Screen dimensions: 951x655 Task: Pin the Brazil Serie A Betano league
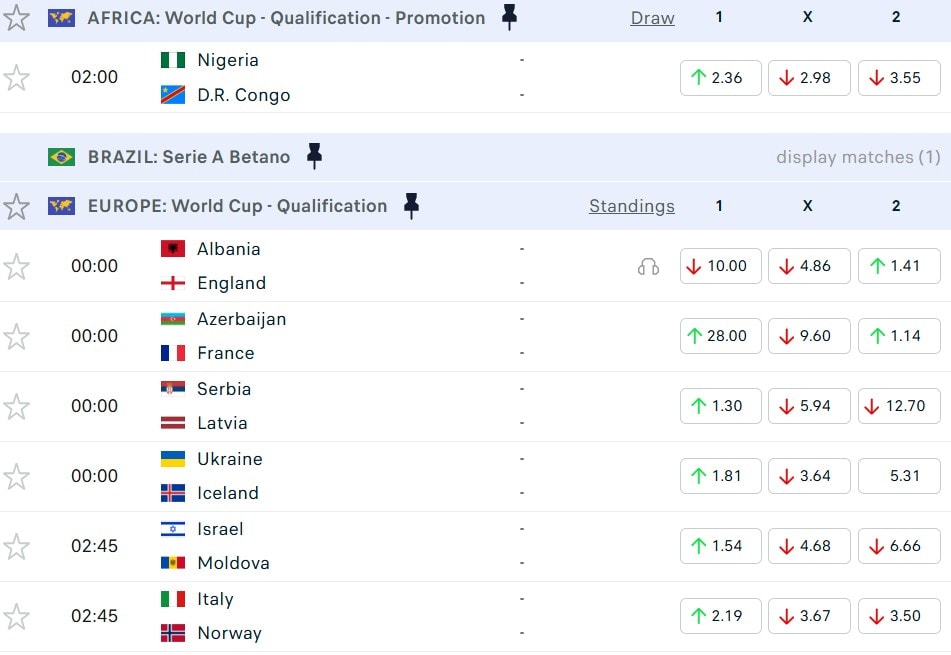click(x=314, y=156)
